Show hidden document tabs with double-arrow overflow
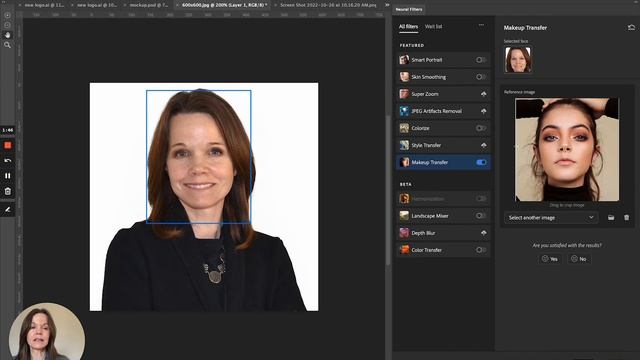This screenshot has height=360, width=640. (x=387, y=5)
